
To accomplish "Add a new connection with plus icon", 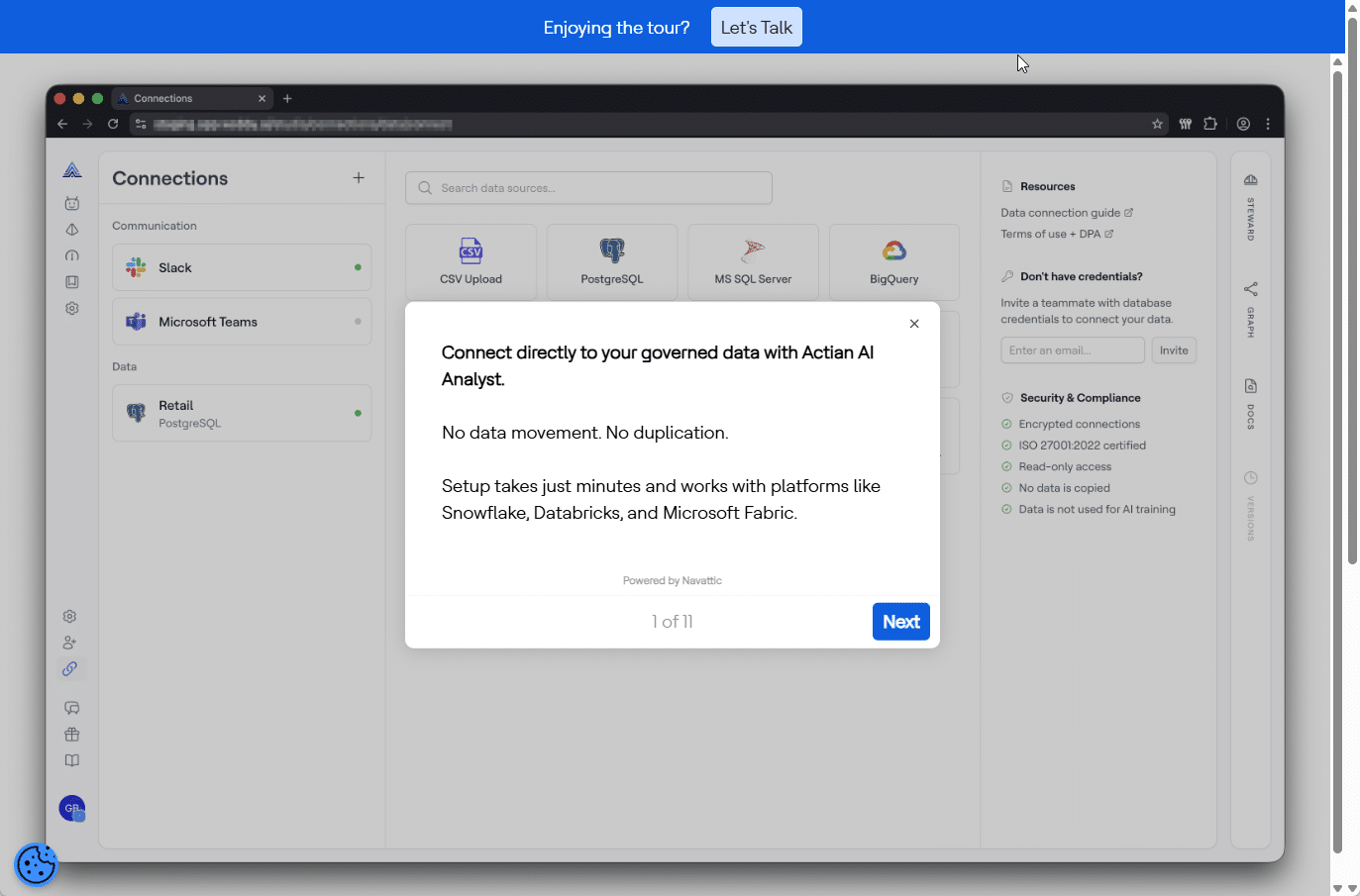I will pos(359,178).
